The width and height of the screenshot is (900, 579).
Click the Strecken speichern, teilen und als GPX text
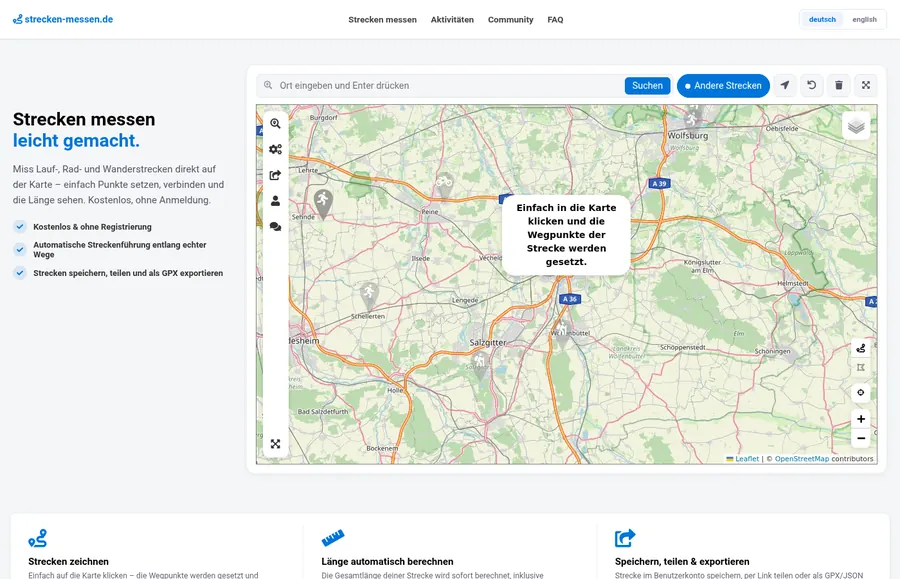[128, 273]
